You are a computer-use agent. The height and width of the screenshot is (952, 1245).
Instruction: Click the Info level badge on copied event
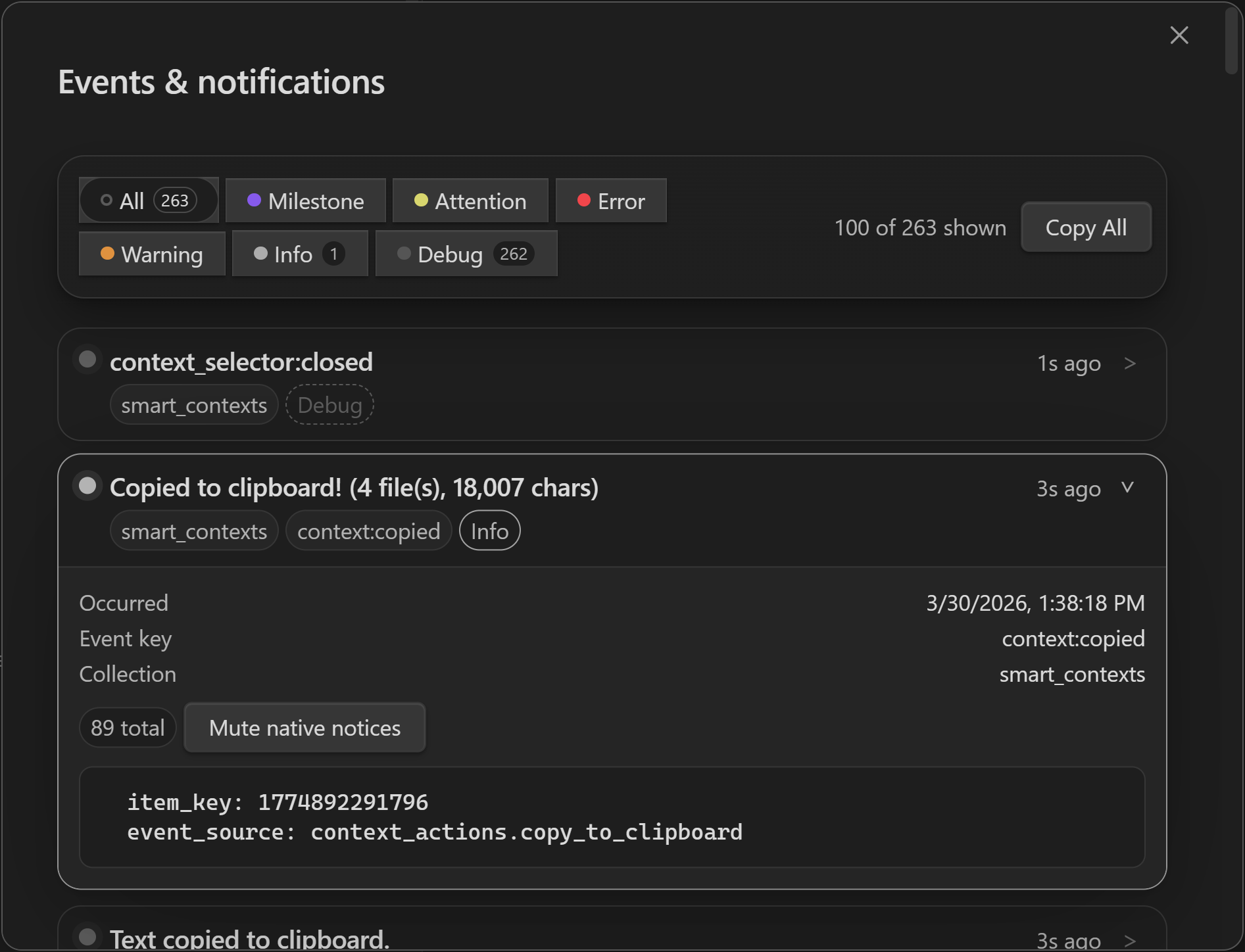pyautogui.click(x=489, y=531)
